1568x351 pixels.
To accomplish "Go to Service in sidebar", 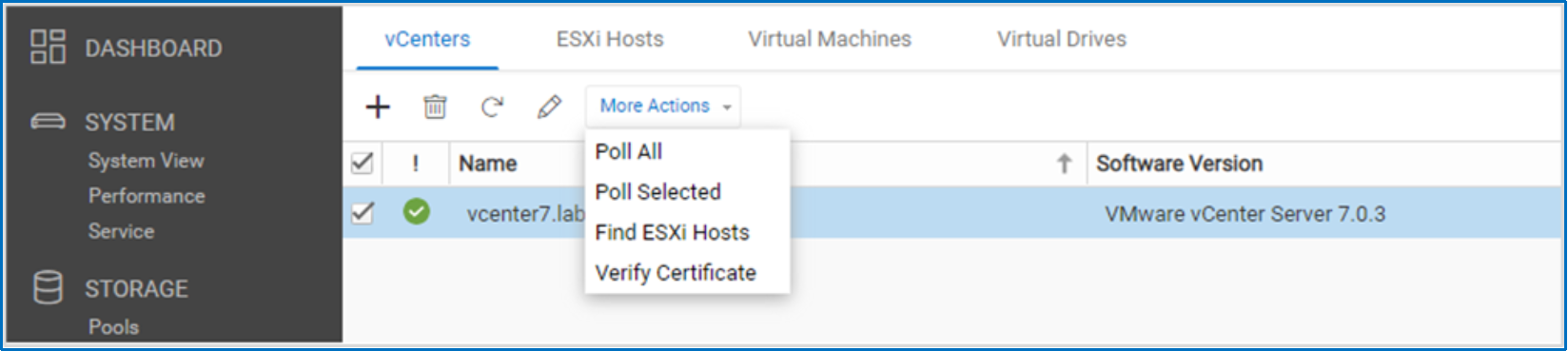I will (x=121, y=230).
